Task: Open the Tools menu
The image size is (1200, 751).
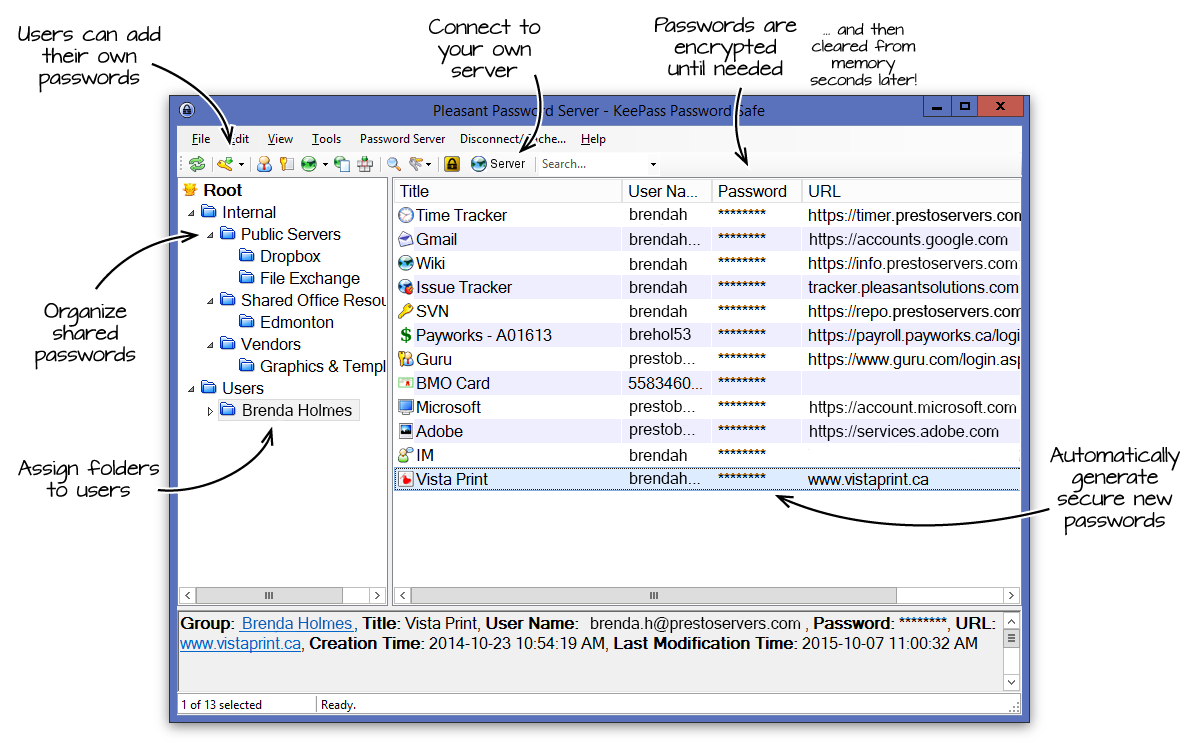Action: 326,139
